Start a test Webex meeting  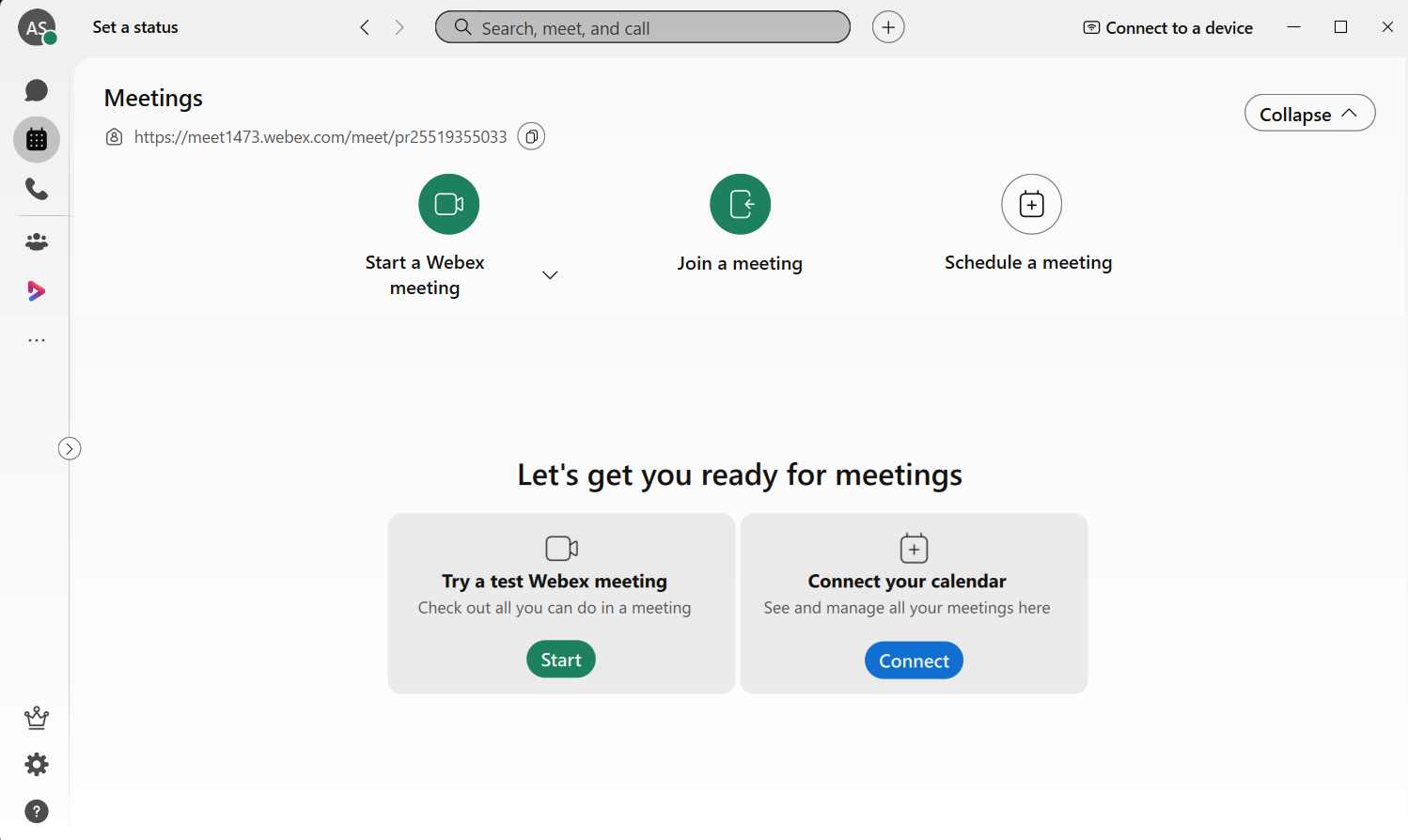[x=561, y=660]
